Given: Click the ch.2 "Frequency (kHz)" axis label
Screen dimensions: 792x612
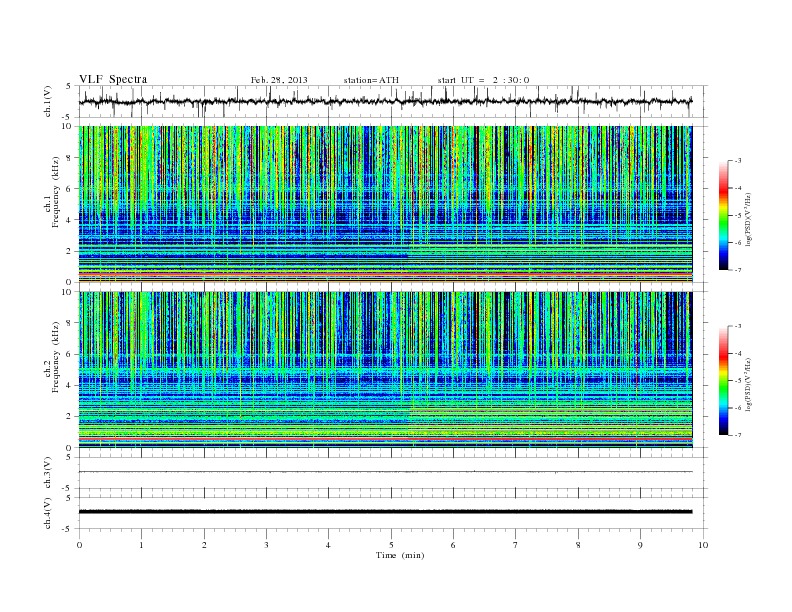Looking at the screenshot, I should tap(56, 357).
